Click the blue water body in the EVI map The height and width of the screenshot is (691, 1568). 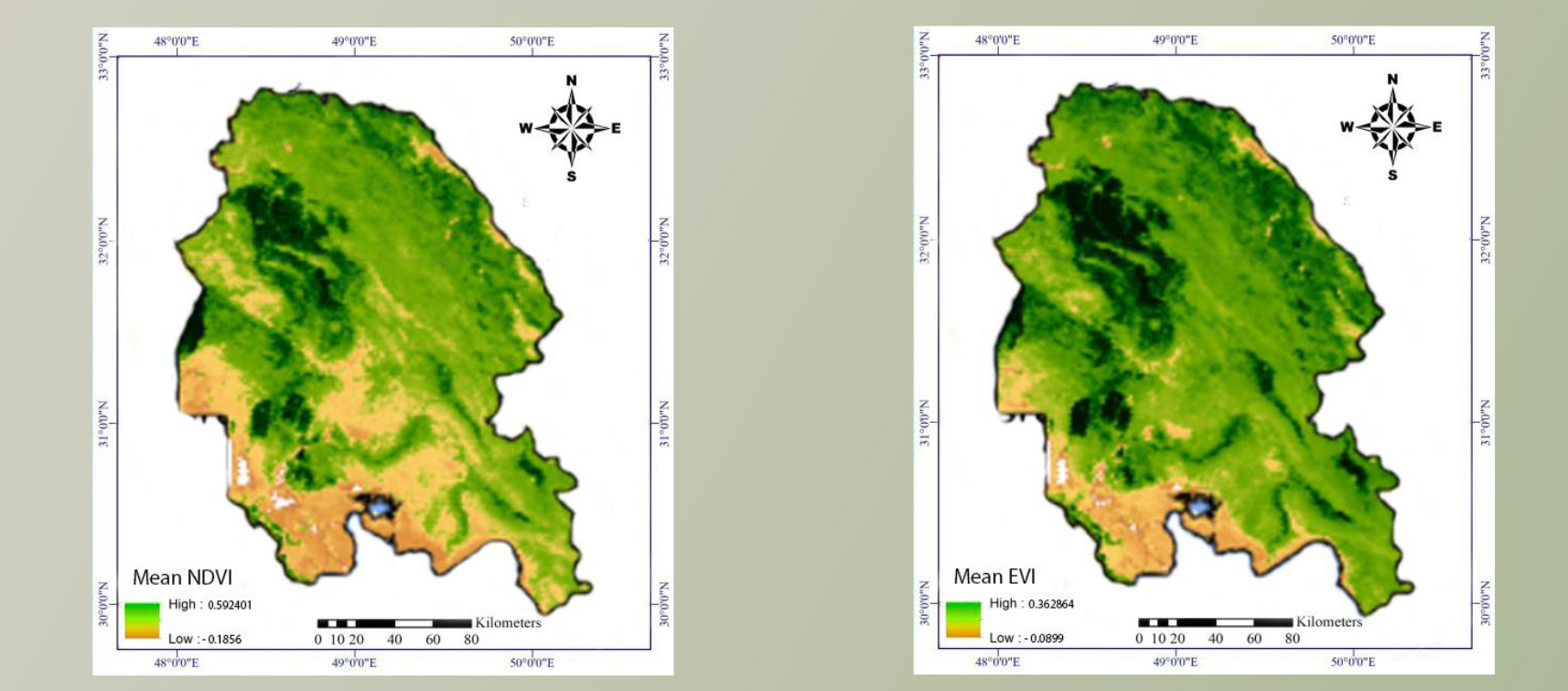pyautogui.click(x=1199, y=505)
